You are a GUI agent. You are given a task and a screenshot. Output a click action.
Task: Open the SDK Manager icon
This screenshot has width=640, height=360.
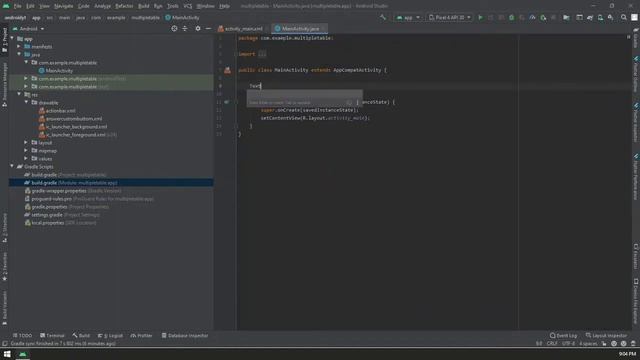click(610, 18)
